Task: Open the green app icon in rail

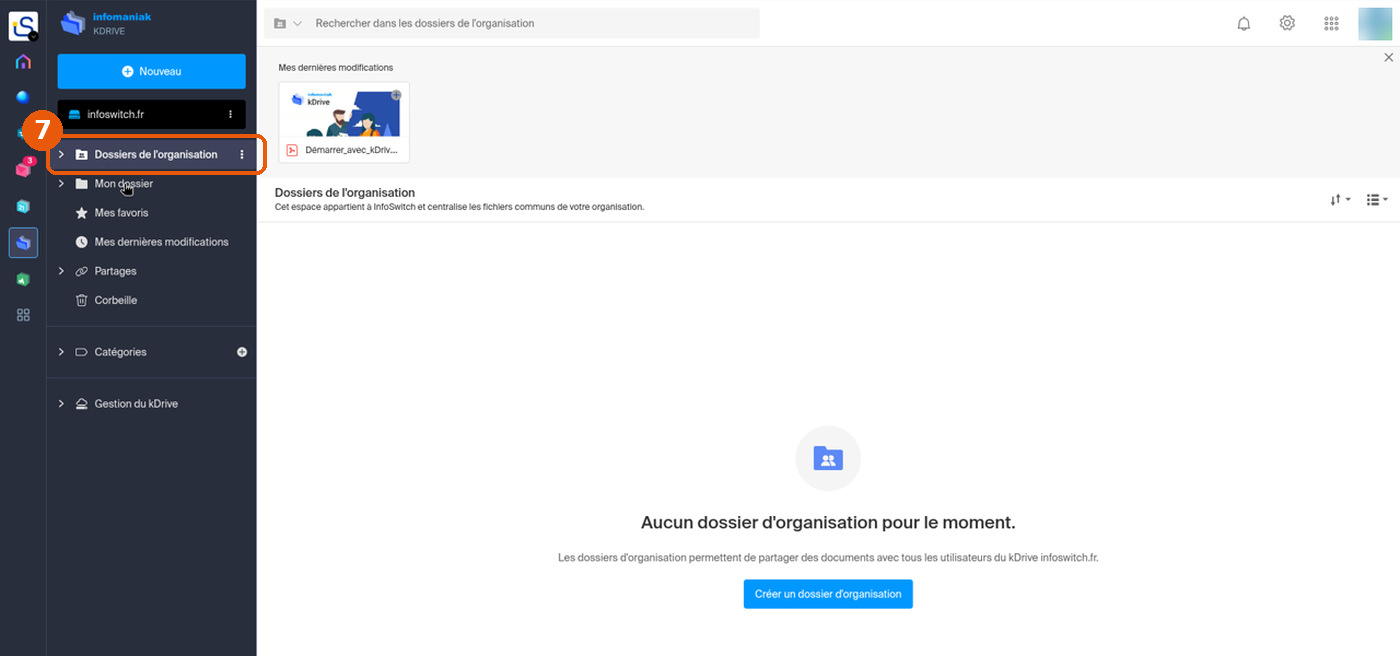Action: [x=23, y=279]
